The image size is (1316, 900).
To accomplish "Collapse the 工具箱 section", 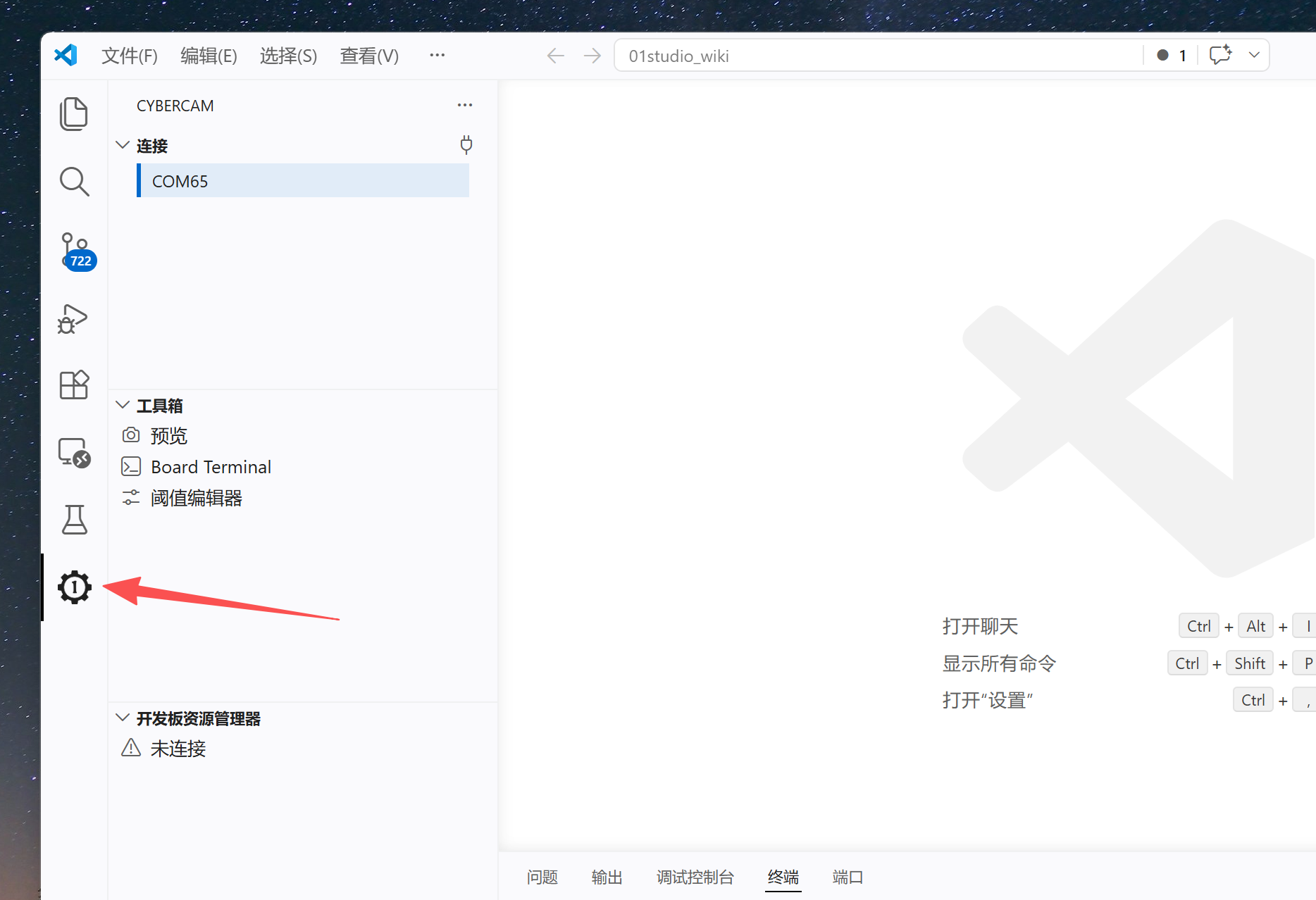I will click(x=123, y=405).
